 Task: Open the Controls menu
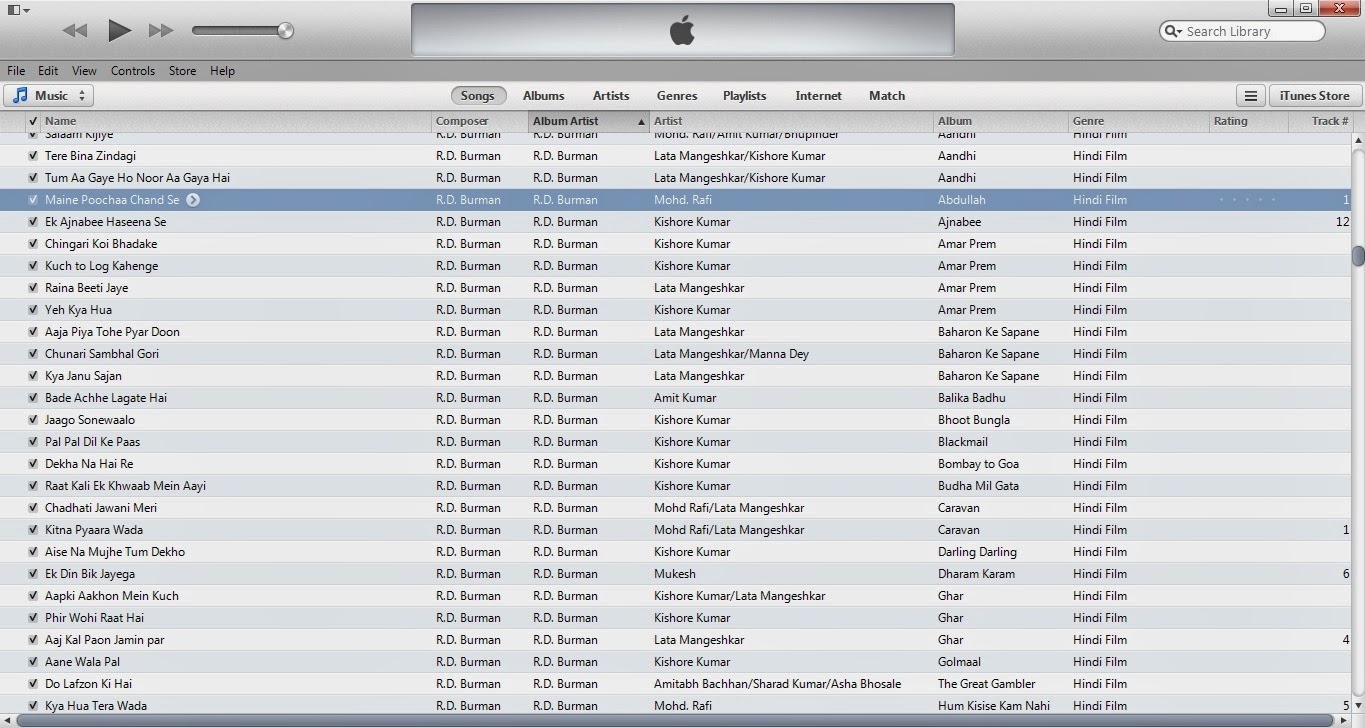pyautogui.click(x=133, y=71)
